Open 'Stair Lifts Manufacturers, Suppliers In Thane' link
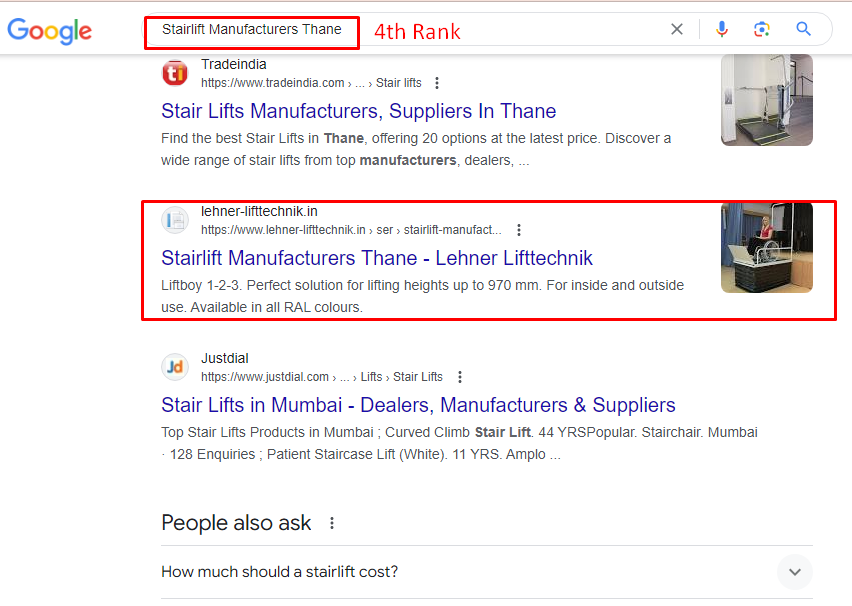 [359, 111]
